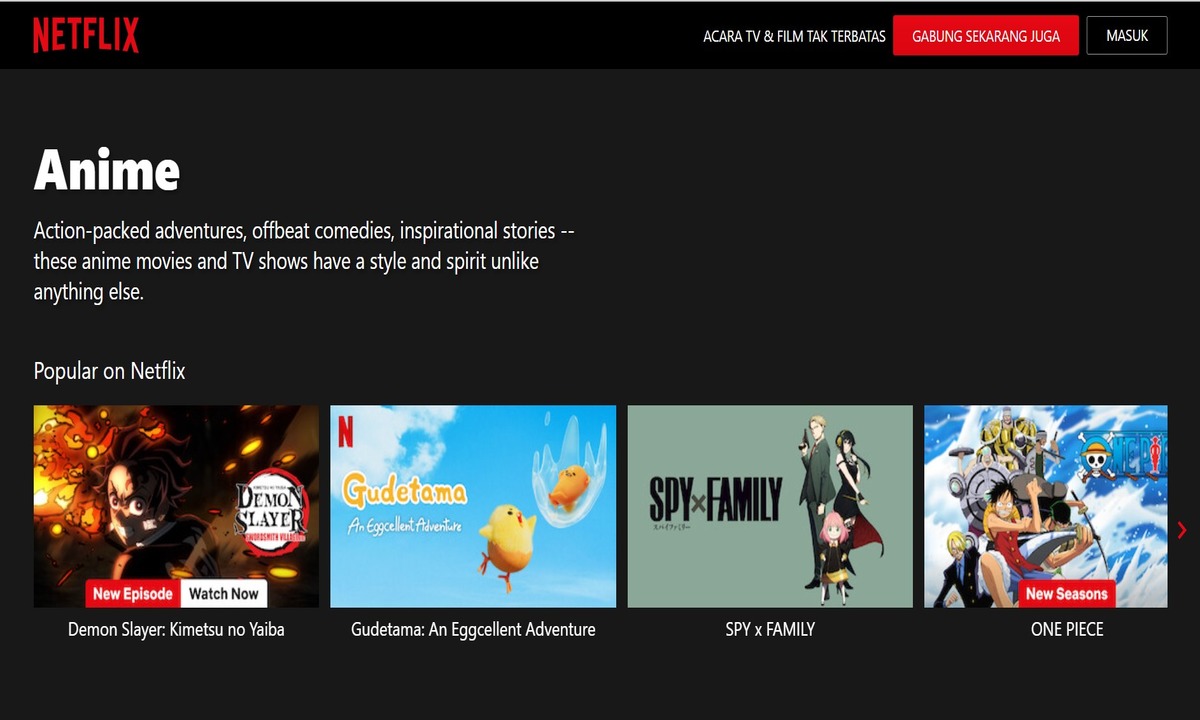Click the Masuk sign-in button

click(1127, 35)
